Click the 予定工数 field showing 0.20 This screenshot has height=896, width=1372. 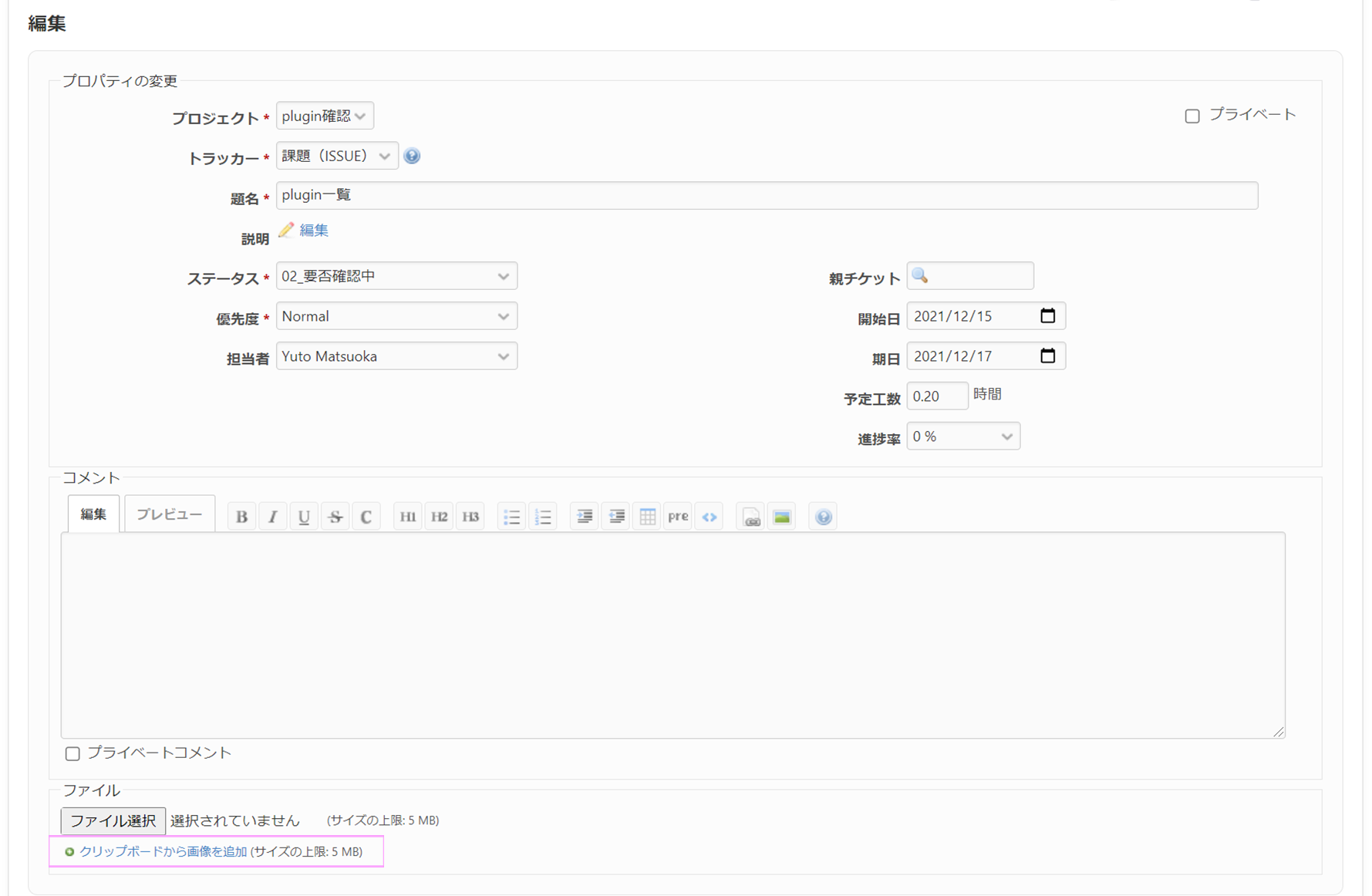(937, 396)
